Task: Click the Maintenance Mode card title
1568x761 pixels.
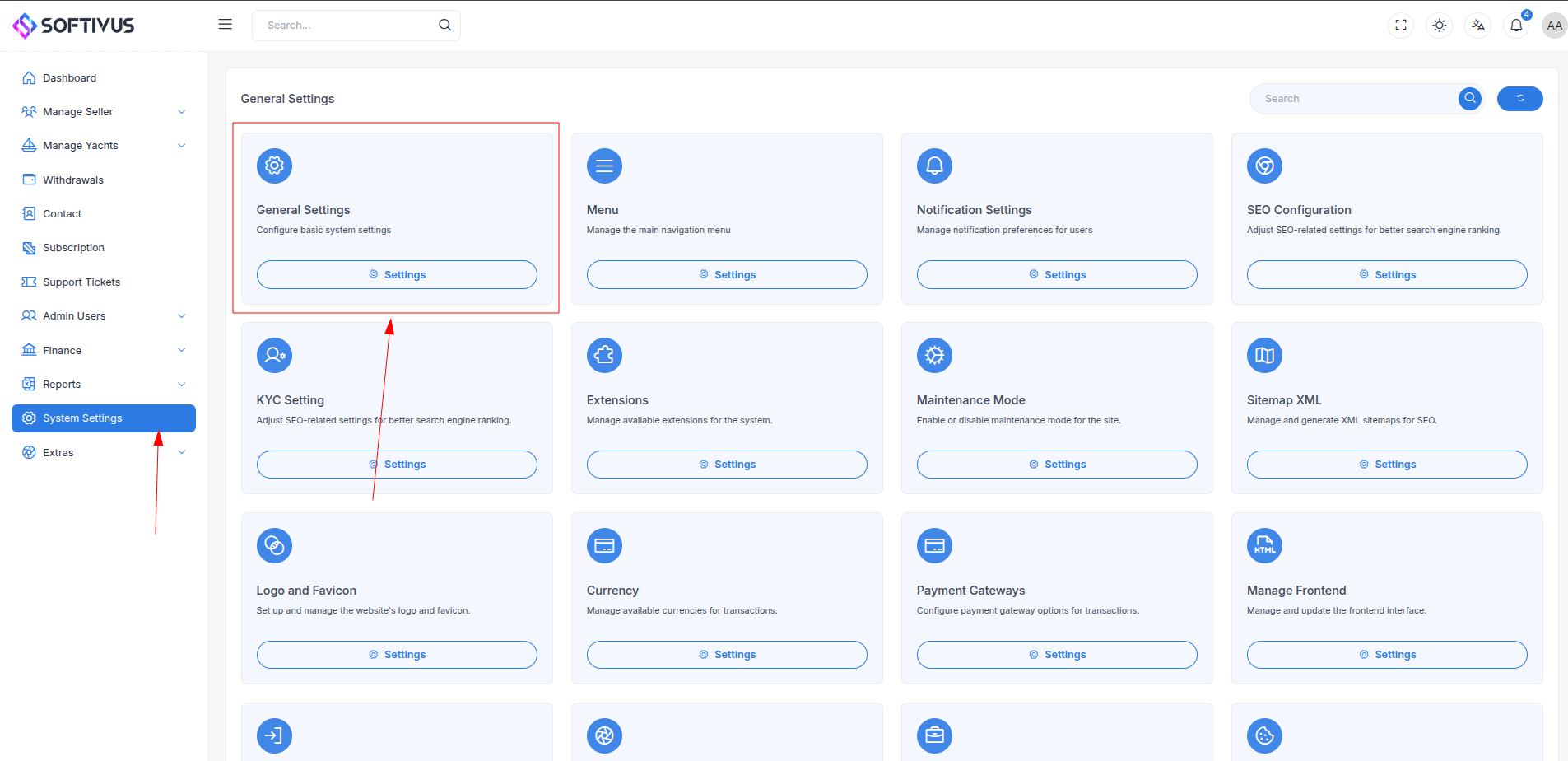Action: [x=971, y=400]
